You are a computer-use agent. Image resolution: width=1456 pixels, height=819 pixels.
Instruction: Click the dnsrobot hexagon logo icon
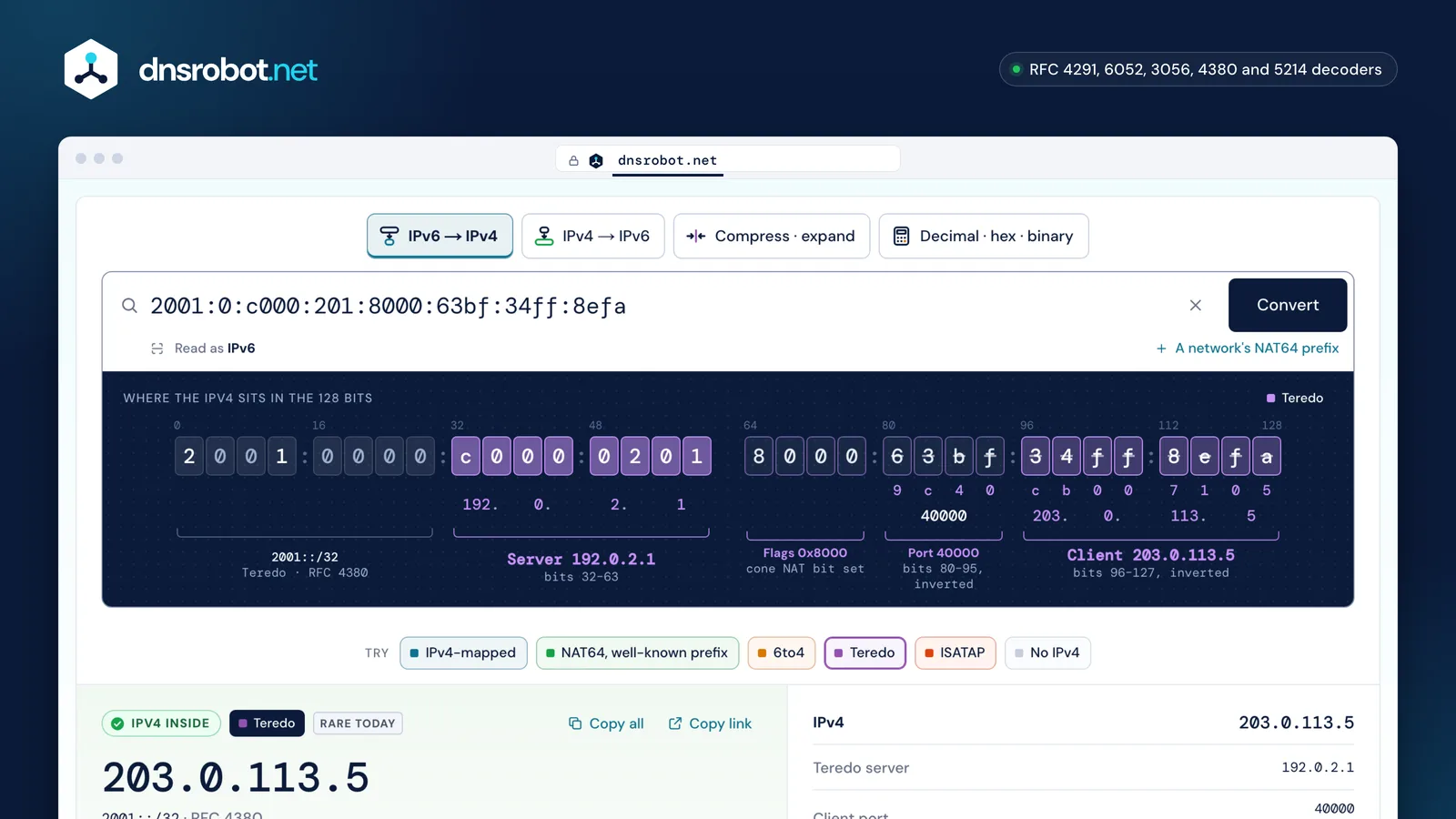click(91, 69)
